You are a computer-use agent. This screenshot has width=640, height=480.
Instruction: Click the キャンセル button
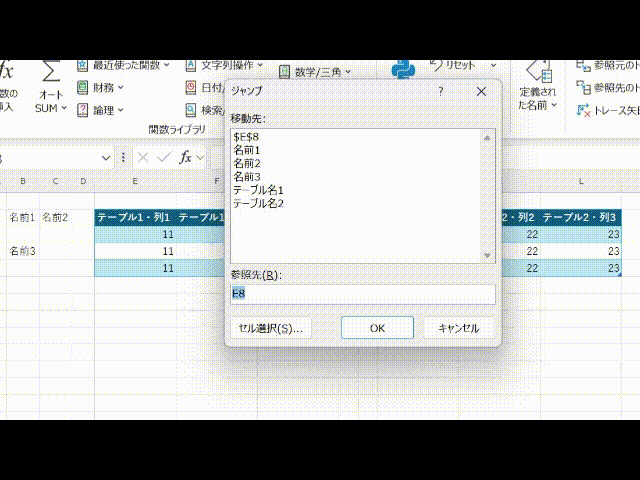458,328
